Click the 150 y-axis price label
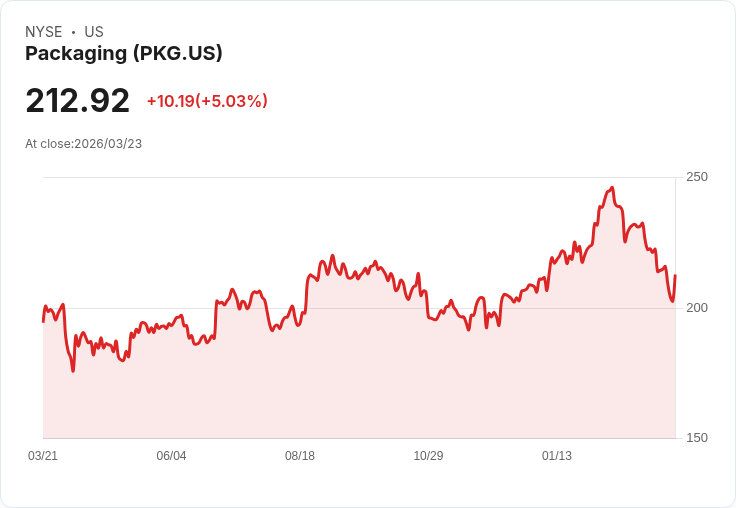The image size is (736, 508). 696,438
